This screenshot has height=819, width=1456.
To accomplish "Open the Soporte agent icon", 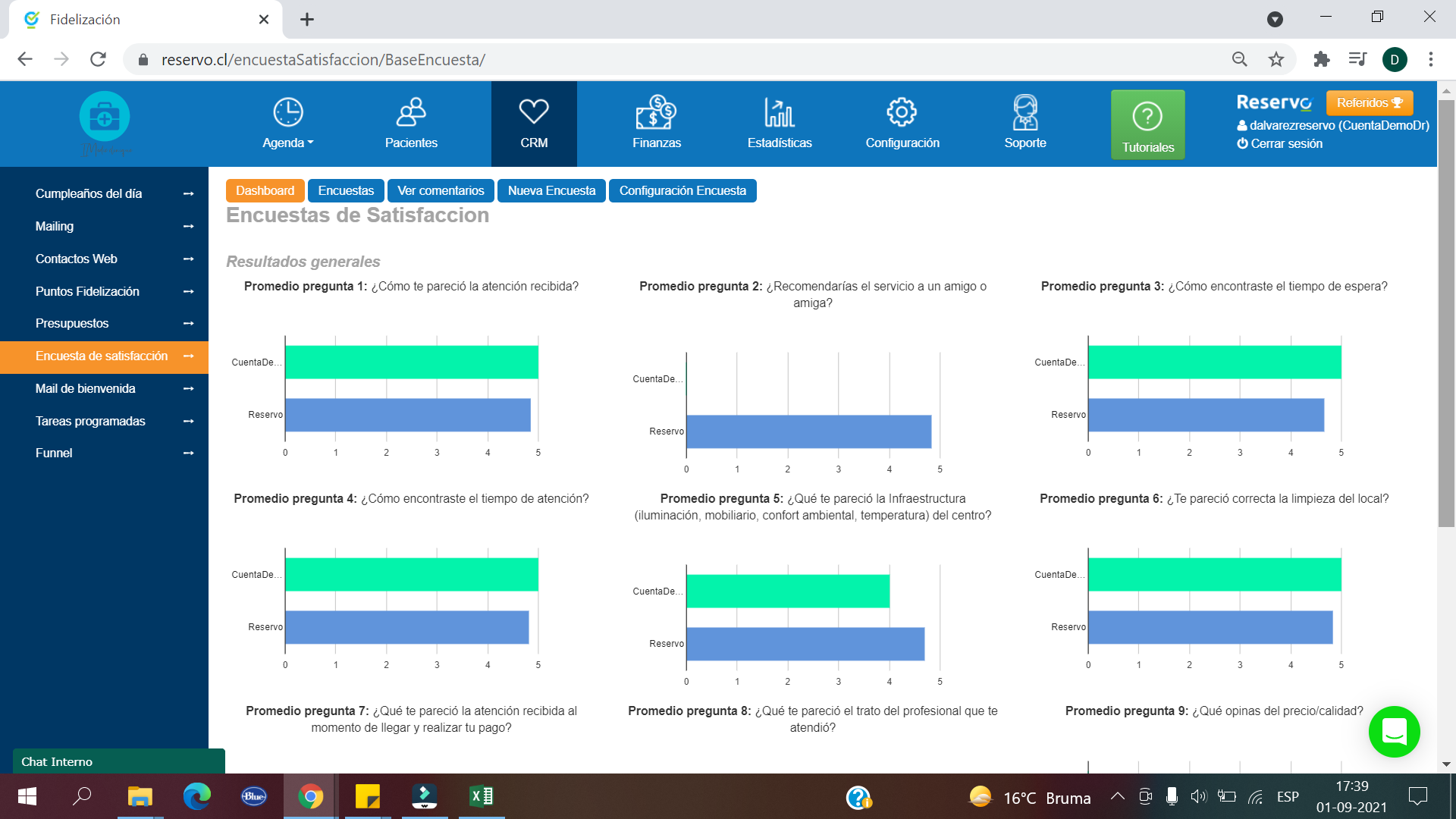I will click(1025, 114).
